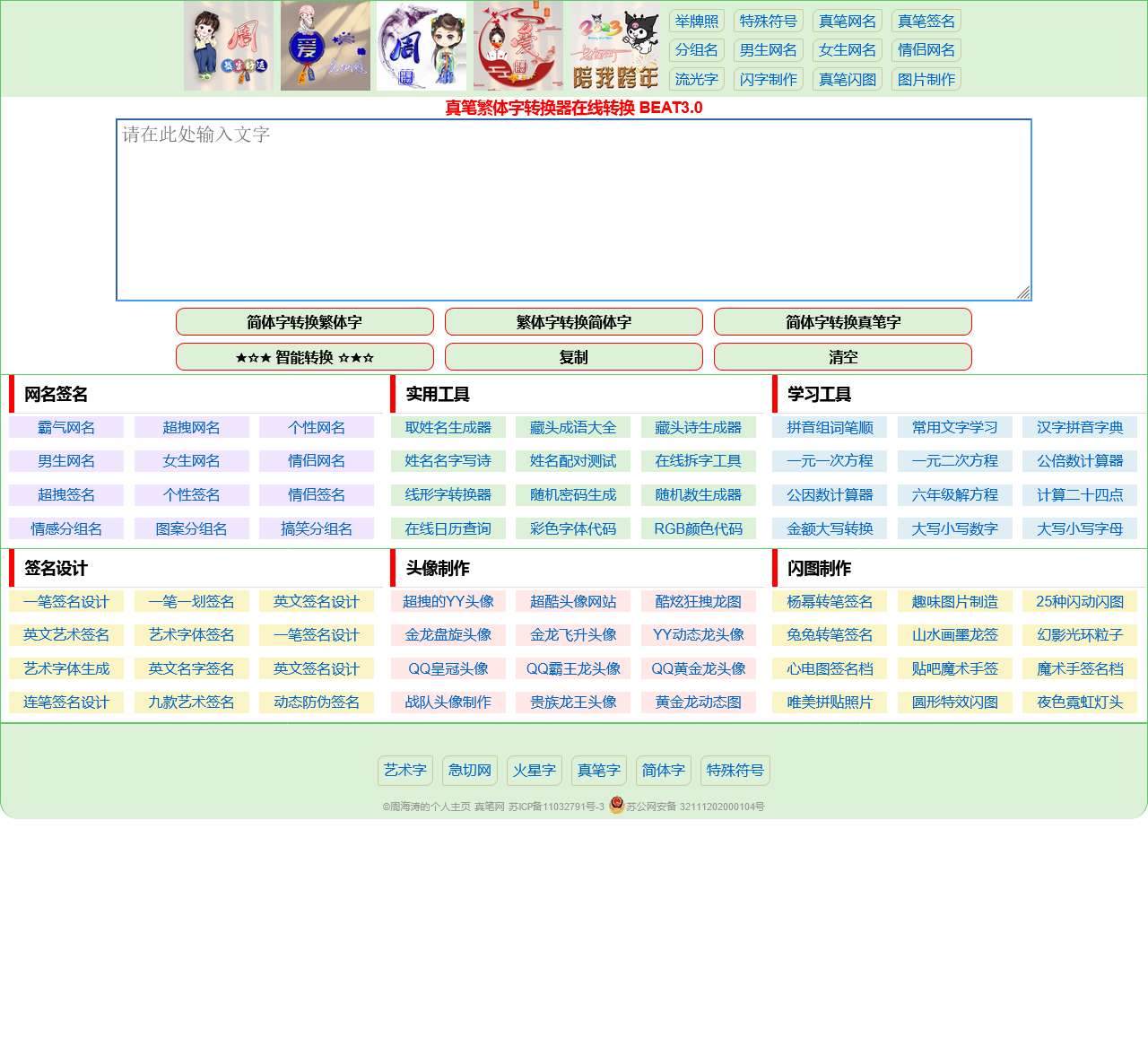1148x1047 pixels.
Task: Open the '藏头诗生成器' link
Action: tap(699, 428)
